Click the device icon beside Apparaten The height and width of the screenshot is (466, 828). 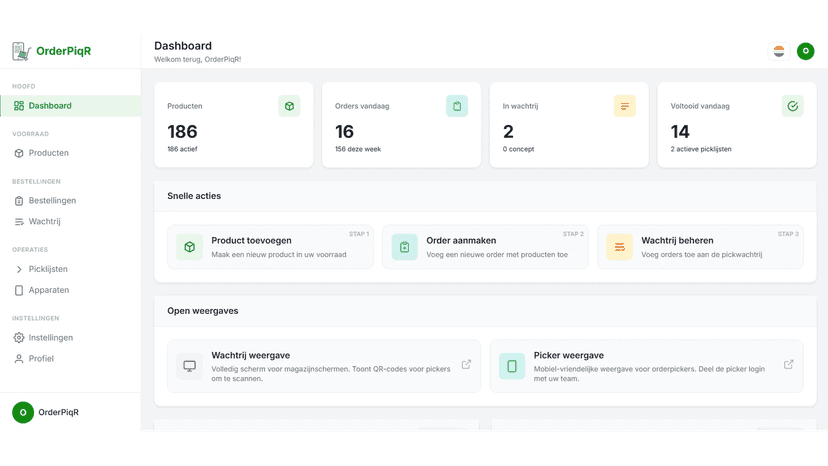pyautogui.click(x=19, y=290)
